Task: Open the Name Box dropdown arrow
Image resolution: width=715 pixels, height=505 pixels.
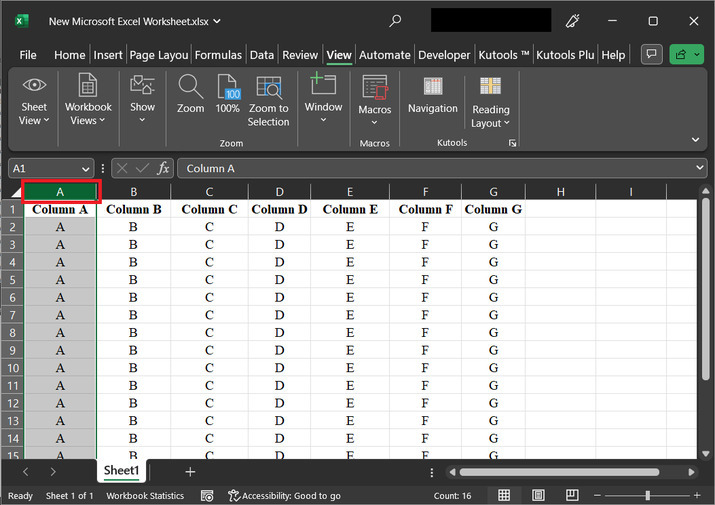Action: click(x=85, y=169)
